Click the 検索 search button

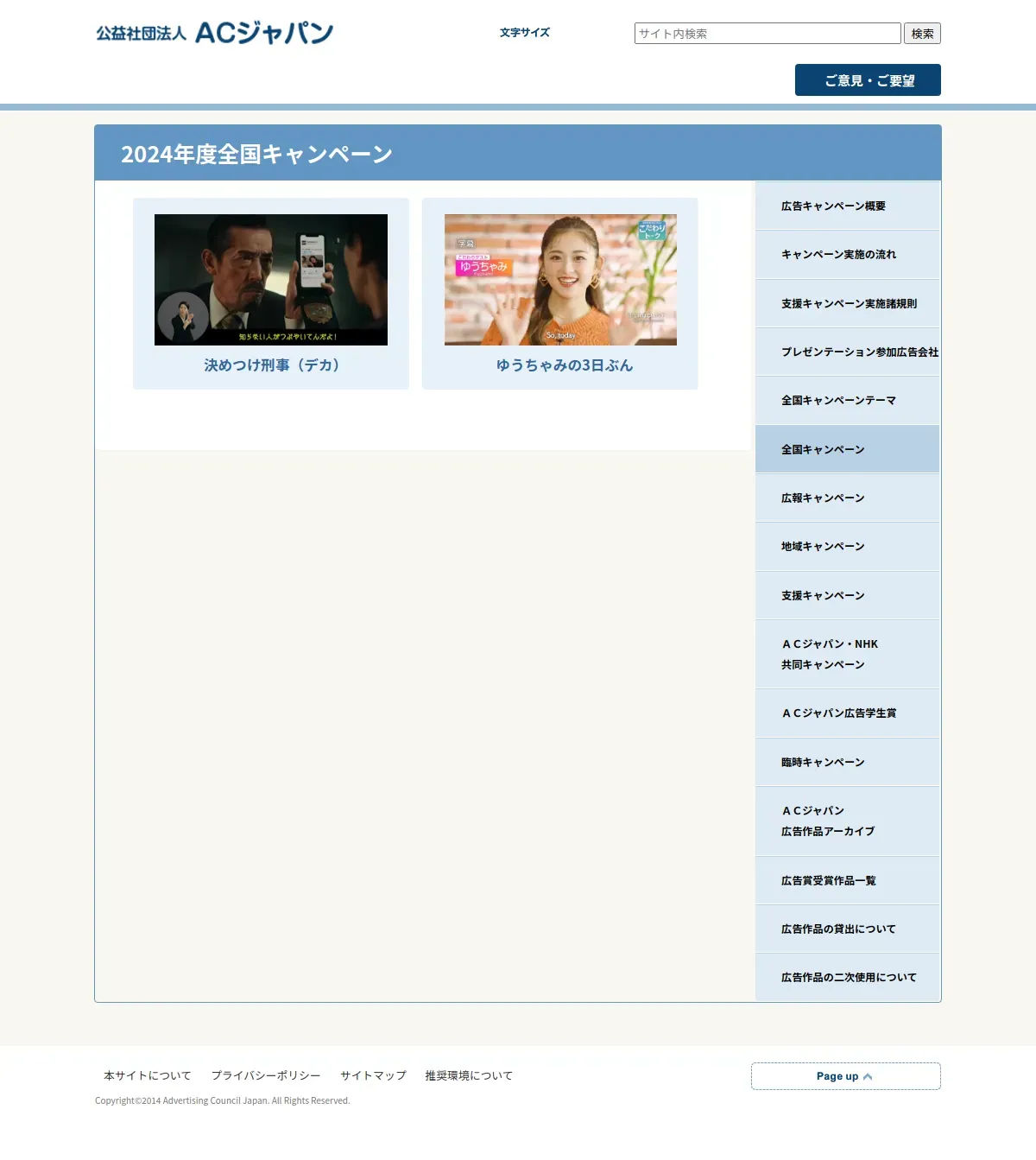[x=922, y=34]
